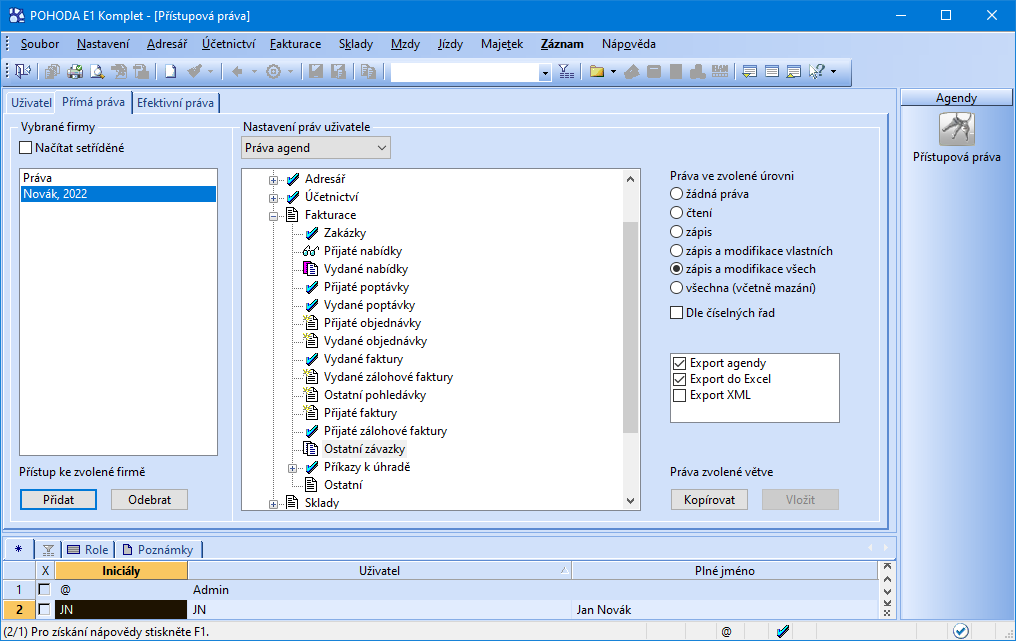
Task: Click the exit-door icon in the toolbar
Action: pyautogui.click(x=23, y=71)
